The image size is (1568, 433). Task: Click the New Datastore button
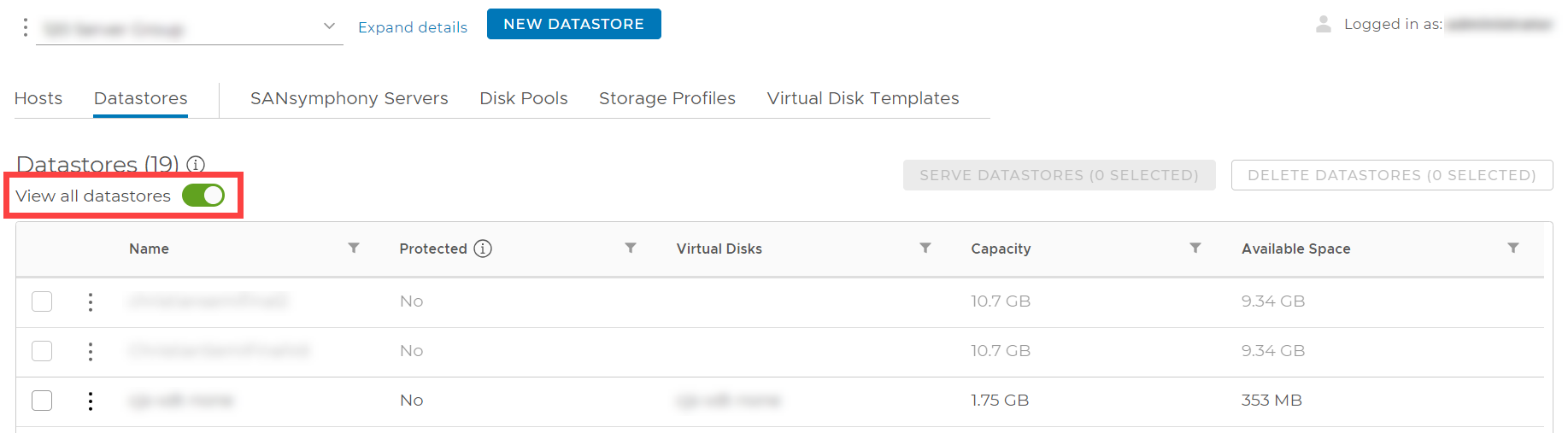[x=573, y=24]
